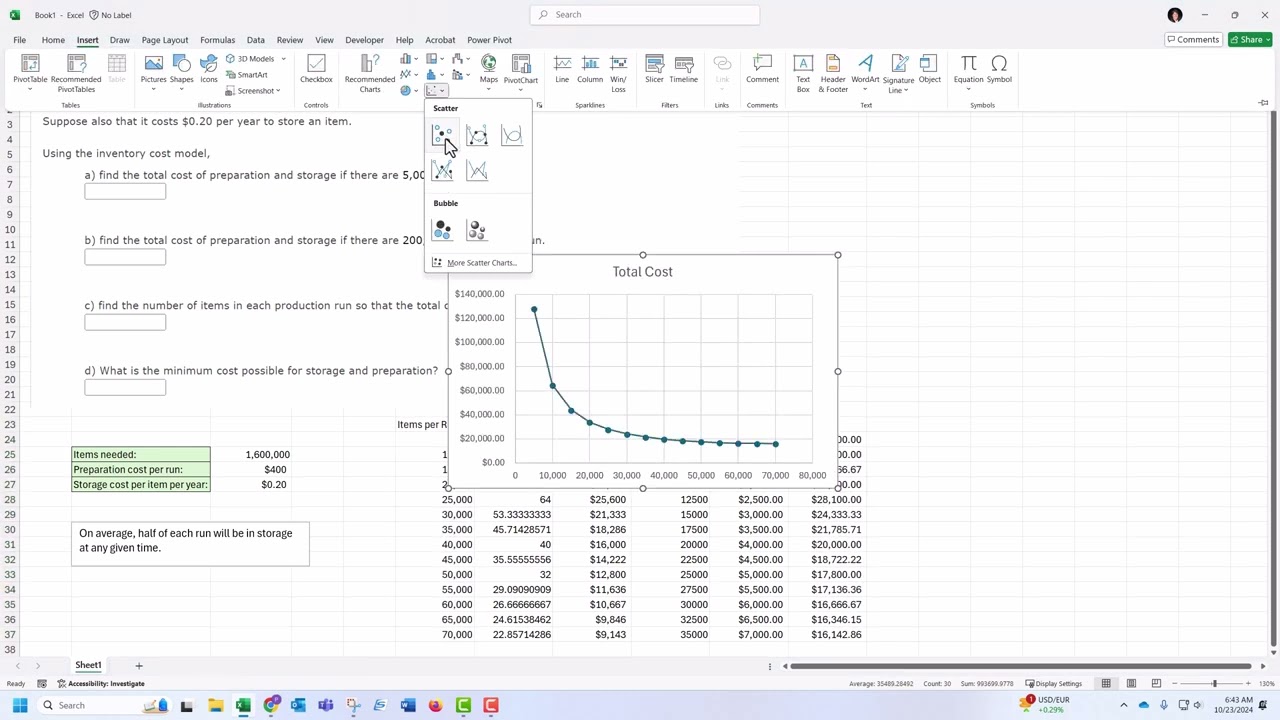Open the Waterfall or Stock chart dropdown
The height and width of the screenshot is (720, 1280).
coord(460,59)
